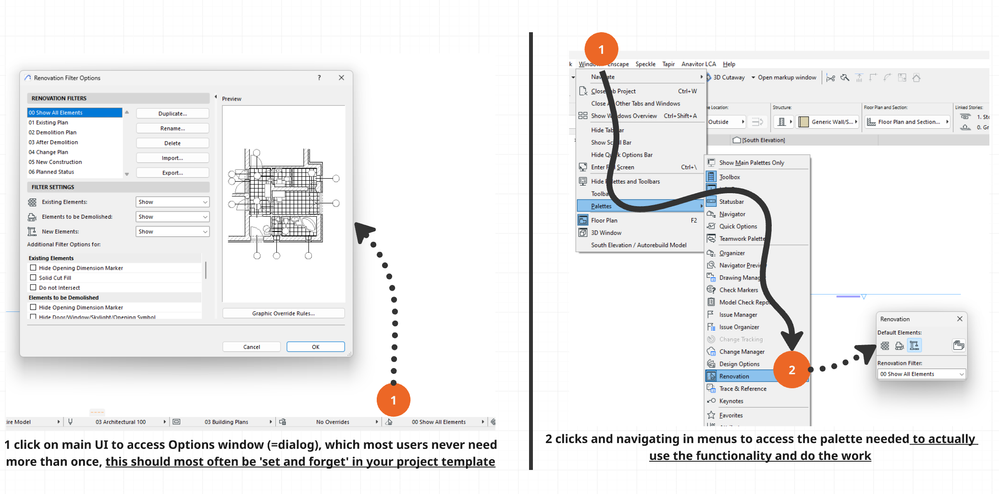Enable the Solid Cut Fill checkbox

click(x=33, y=278)
